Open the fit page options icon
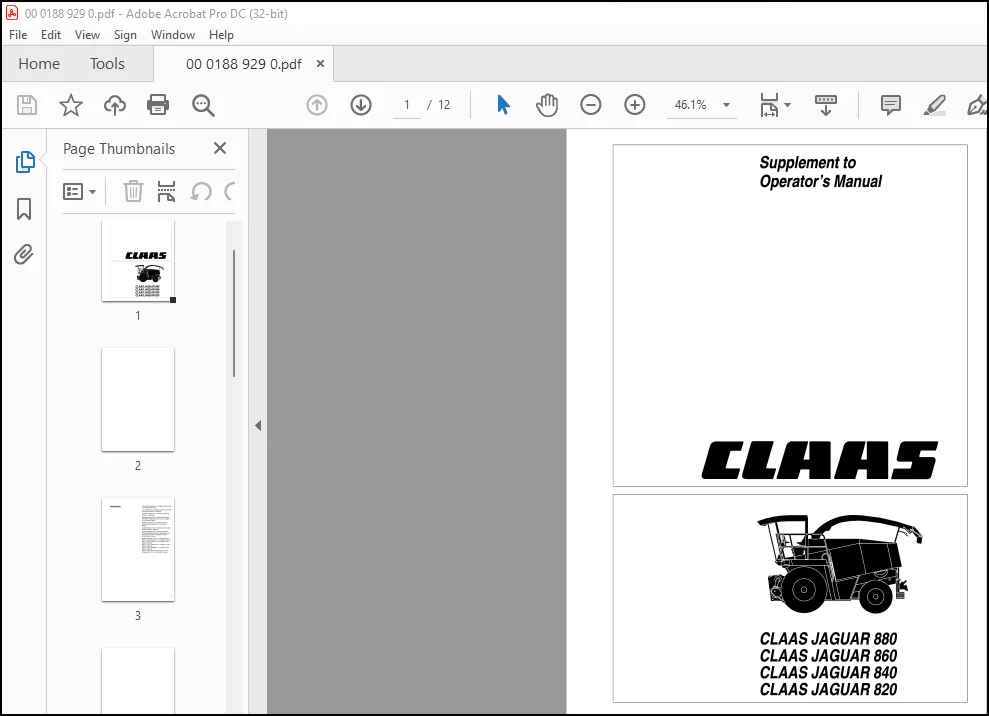 click(770, 105)
